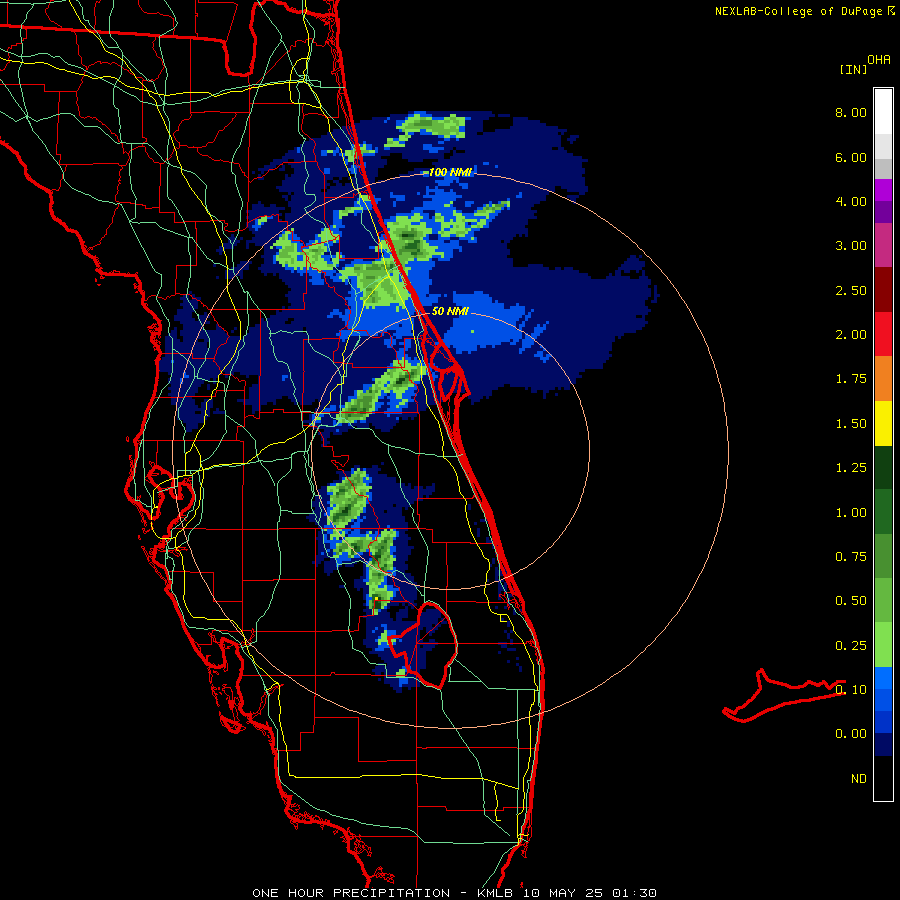Click the ONE HOUR PRECIPITATION title text
900x900 pixels.
pyautogui.click(x=351, y=893)
